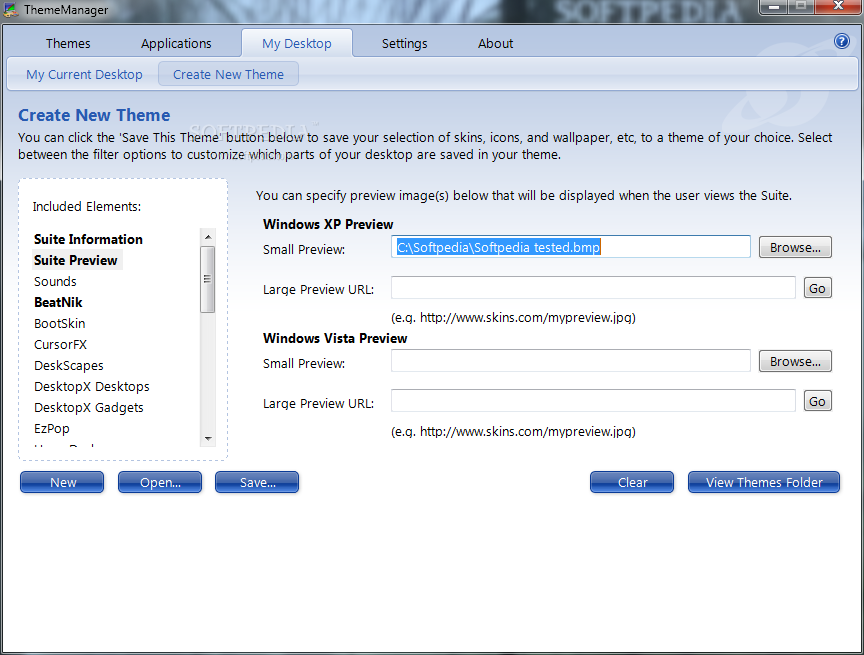Click Go for Windows XP preview URL

817,288
